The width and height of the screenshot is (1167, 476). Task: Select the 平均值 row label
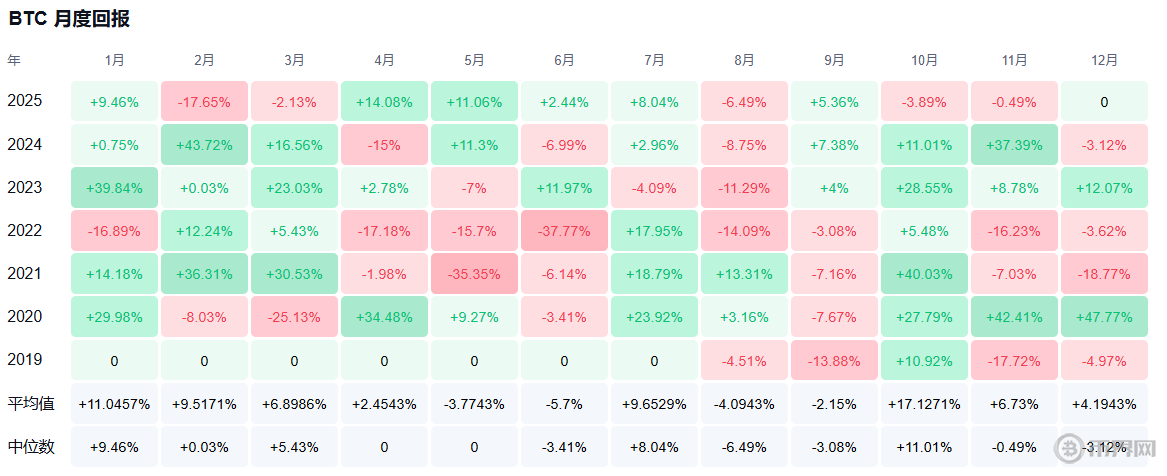pyautogui.click(x=30, y=403)
